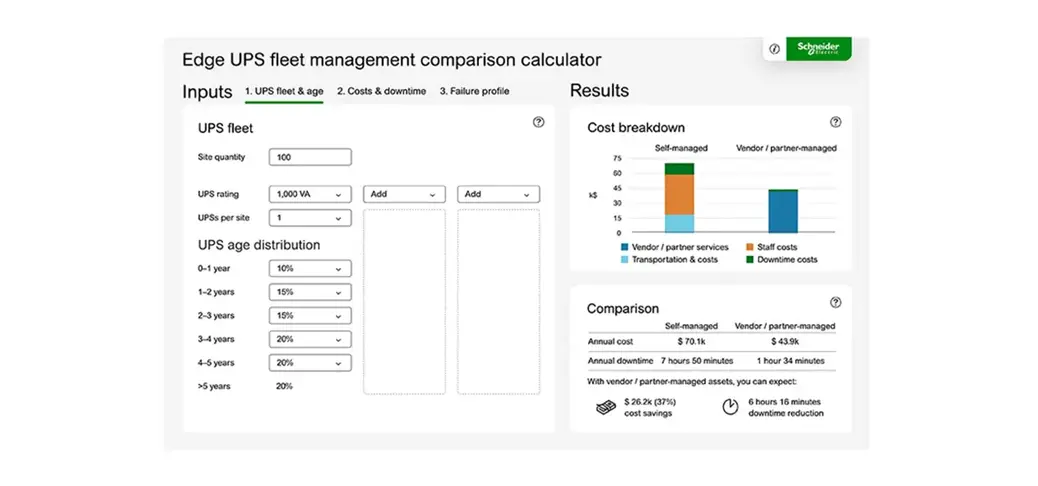Click the 'Inputs' heading
Viewport: 1038px width, 486px height.
(207, 92)
